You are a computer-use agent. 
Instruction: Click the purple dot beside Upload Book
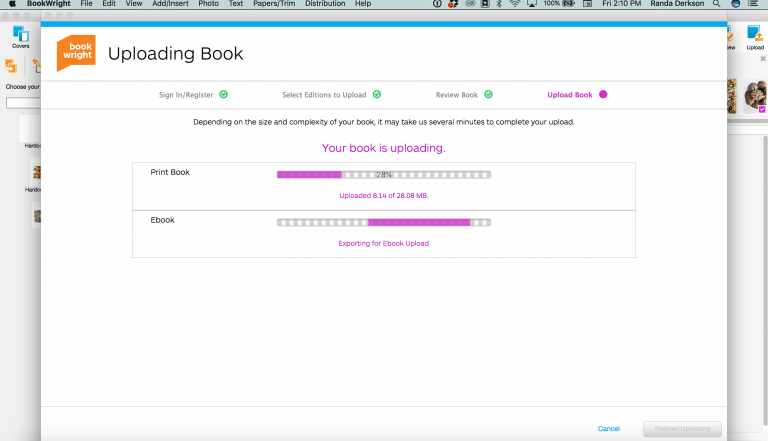click(x=603, y=94)
